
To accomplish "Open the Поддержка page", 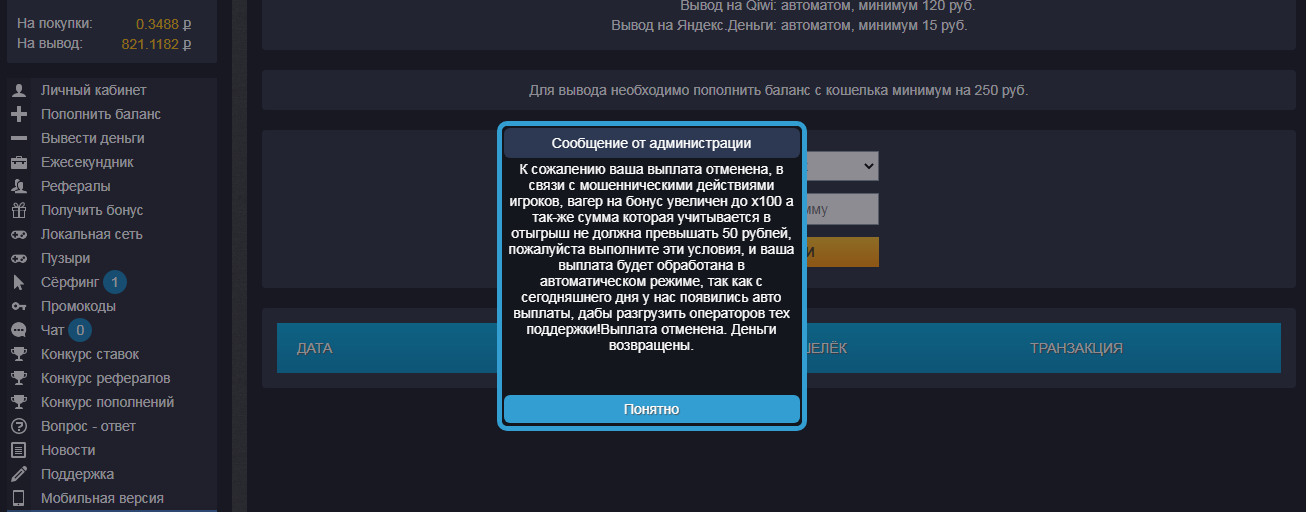I will click(77, 474).
